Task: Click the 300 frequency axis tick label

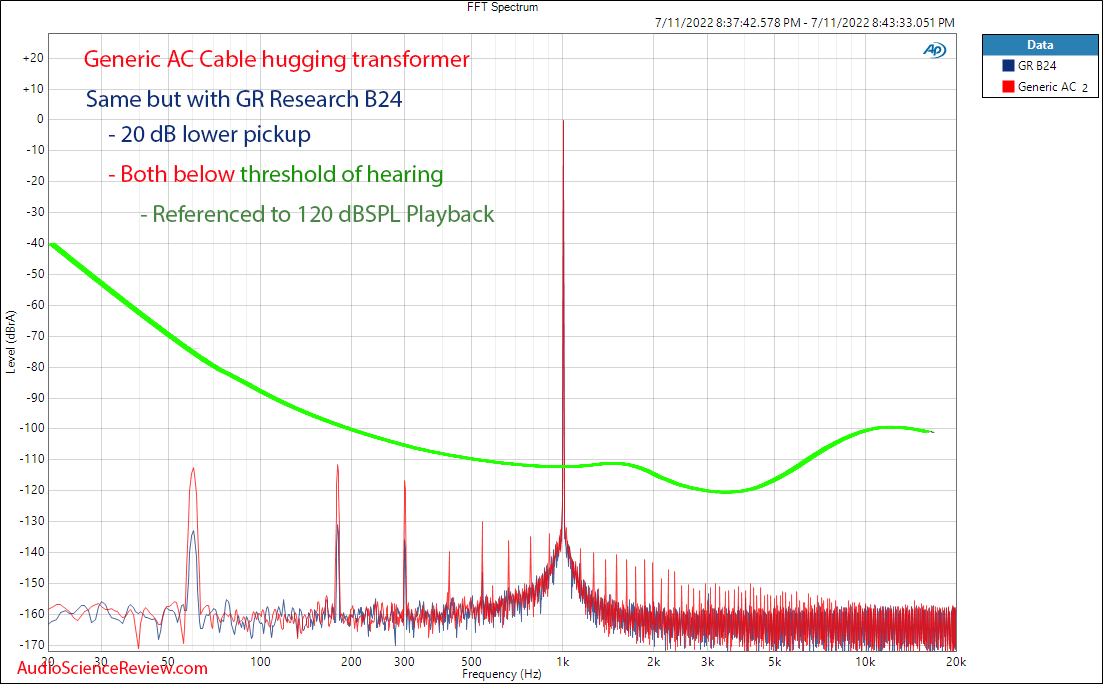Action: (x=404, y=661)
